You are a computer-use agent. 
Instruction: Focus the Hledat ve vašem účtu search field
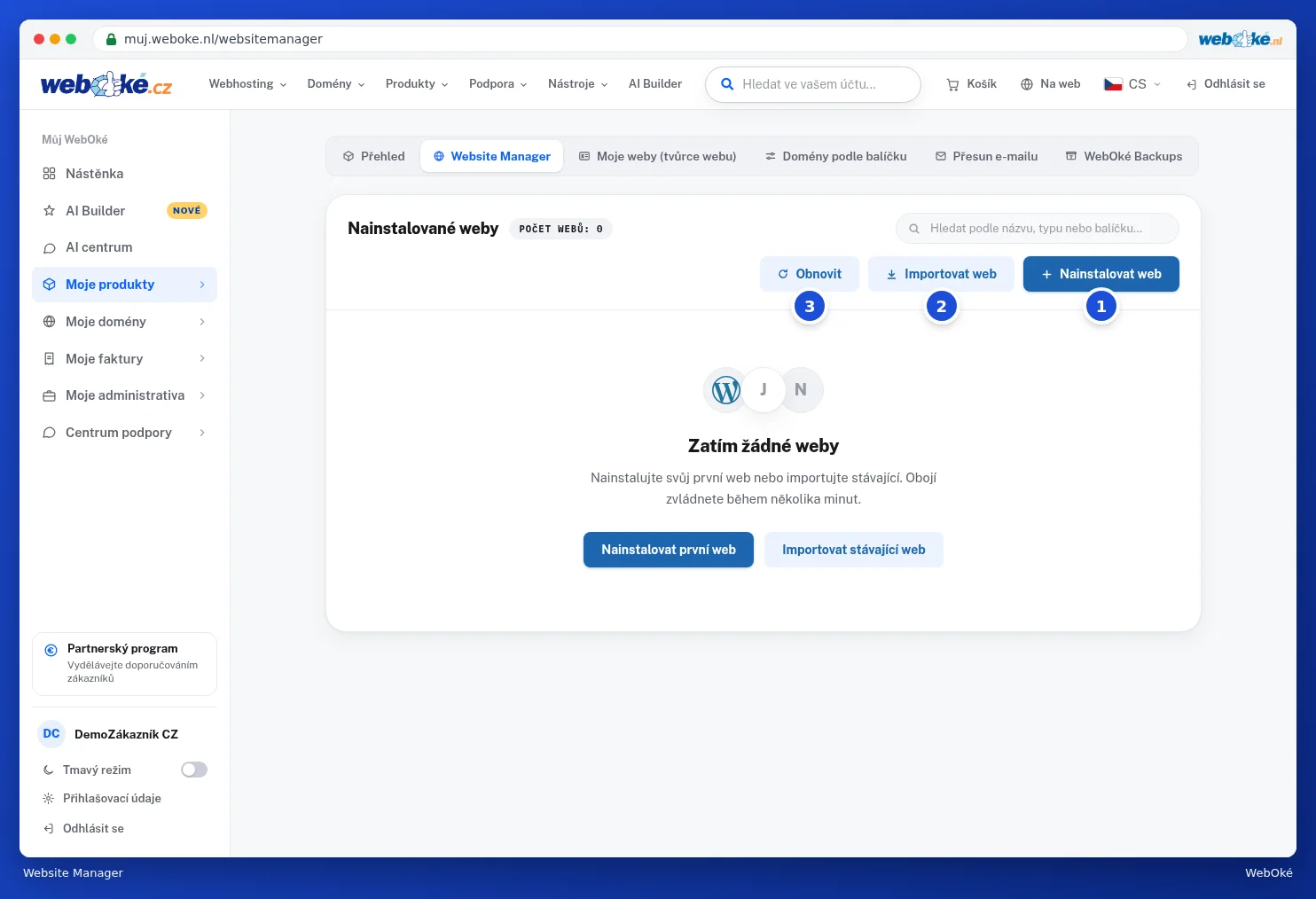[x=813, y=84]
